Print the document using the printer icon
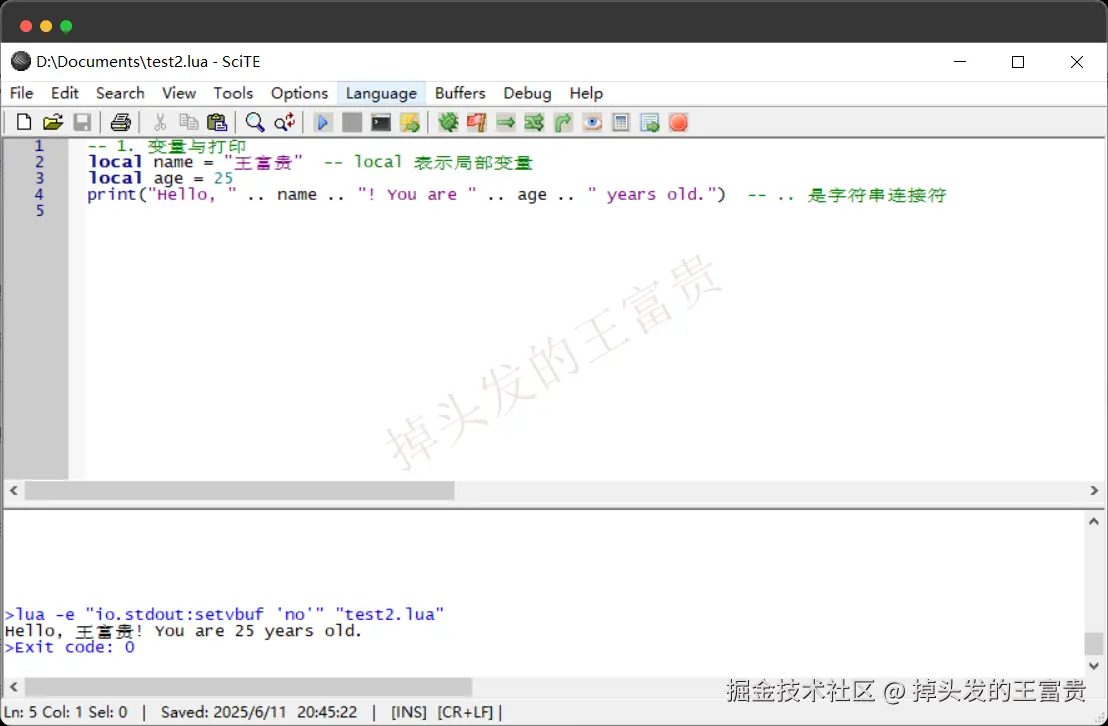Viewport: 1108px width, 726px height. click(120, 122)
